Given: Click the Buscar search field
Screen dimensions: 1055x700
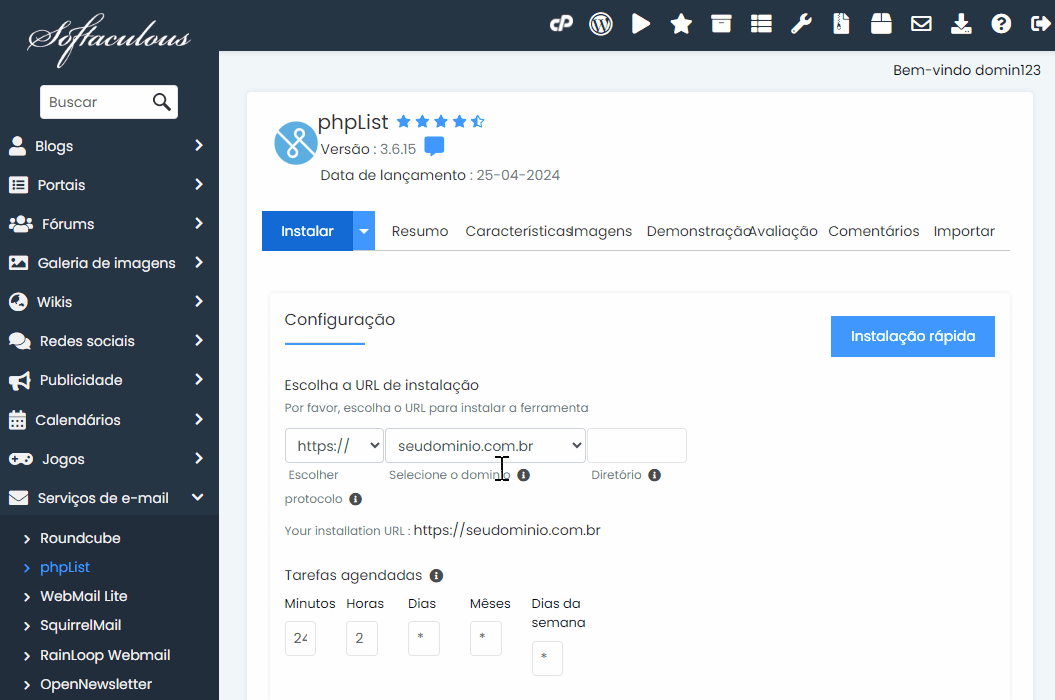Looking at the screenshot, I should point(109,102).
